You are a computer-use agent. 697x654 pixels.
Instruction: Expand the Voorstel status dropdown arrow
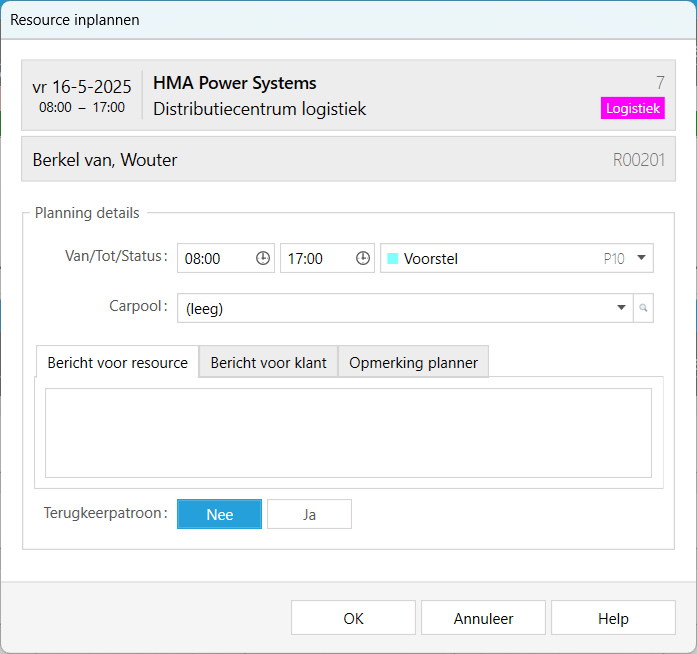pyautogui.click(x=641, y=258)
